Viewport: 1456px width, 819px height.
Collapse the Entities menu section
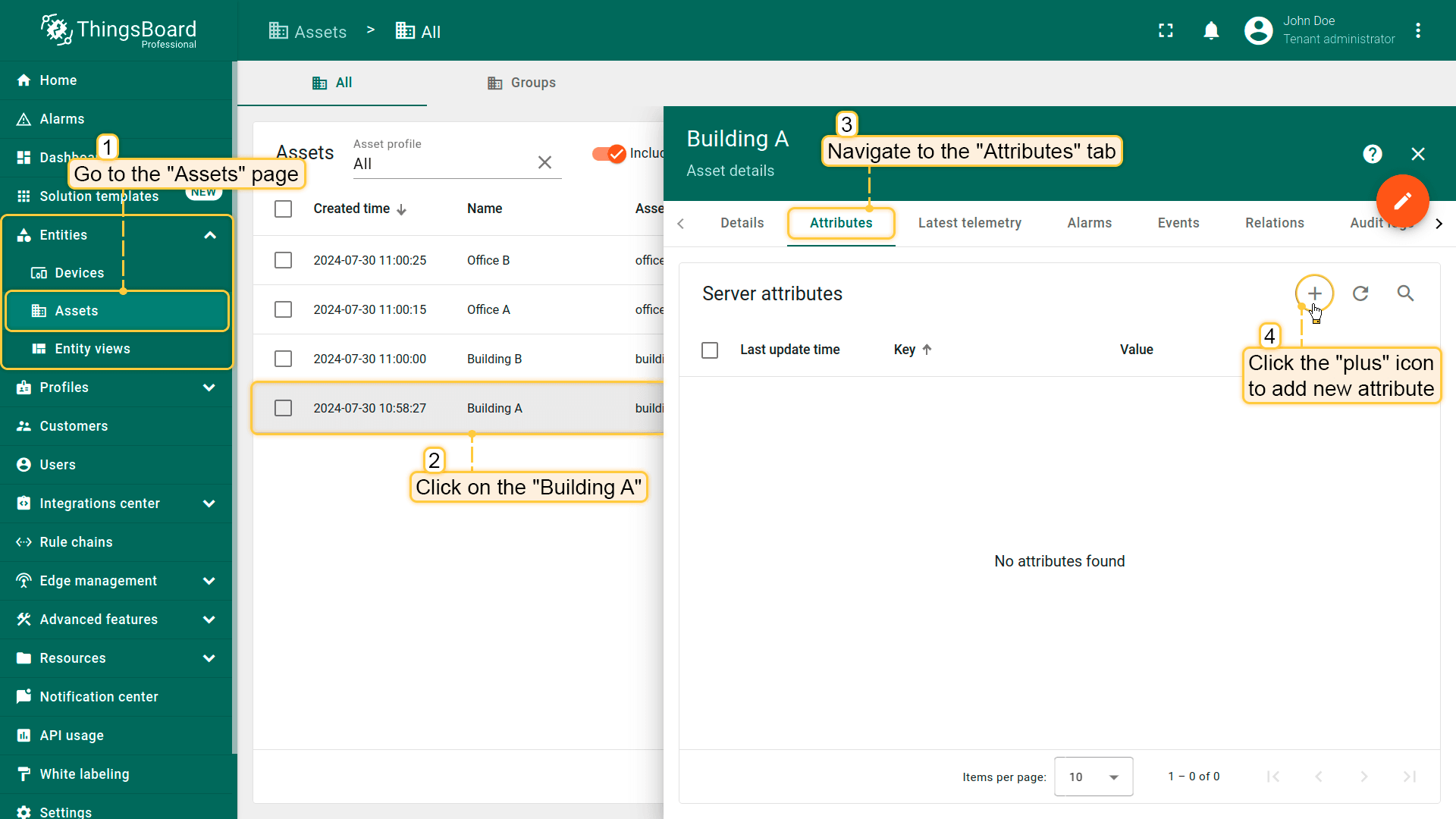(x=210, y=235)
